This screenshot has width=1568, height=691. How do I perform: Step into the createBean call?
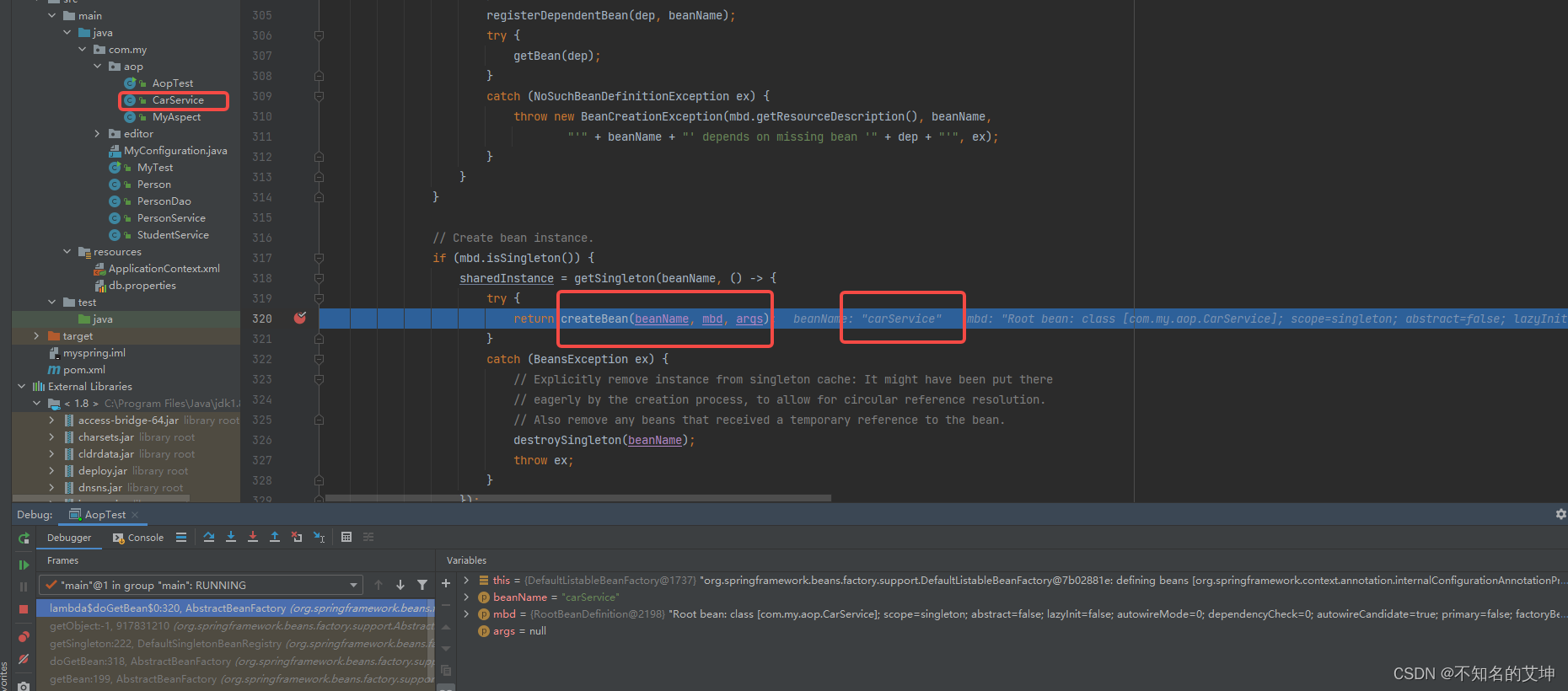[231, 538]
